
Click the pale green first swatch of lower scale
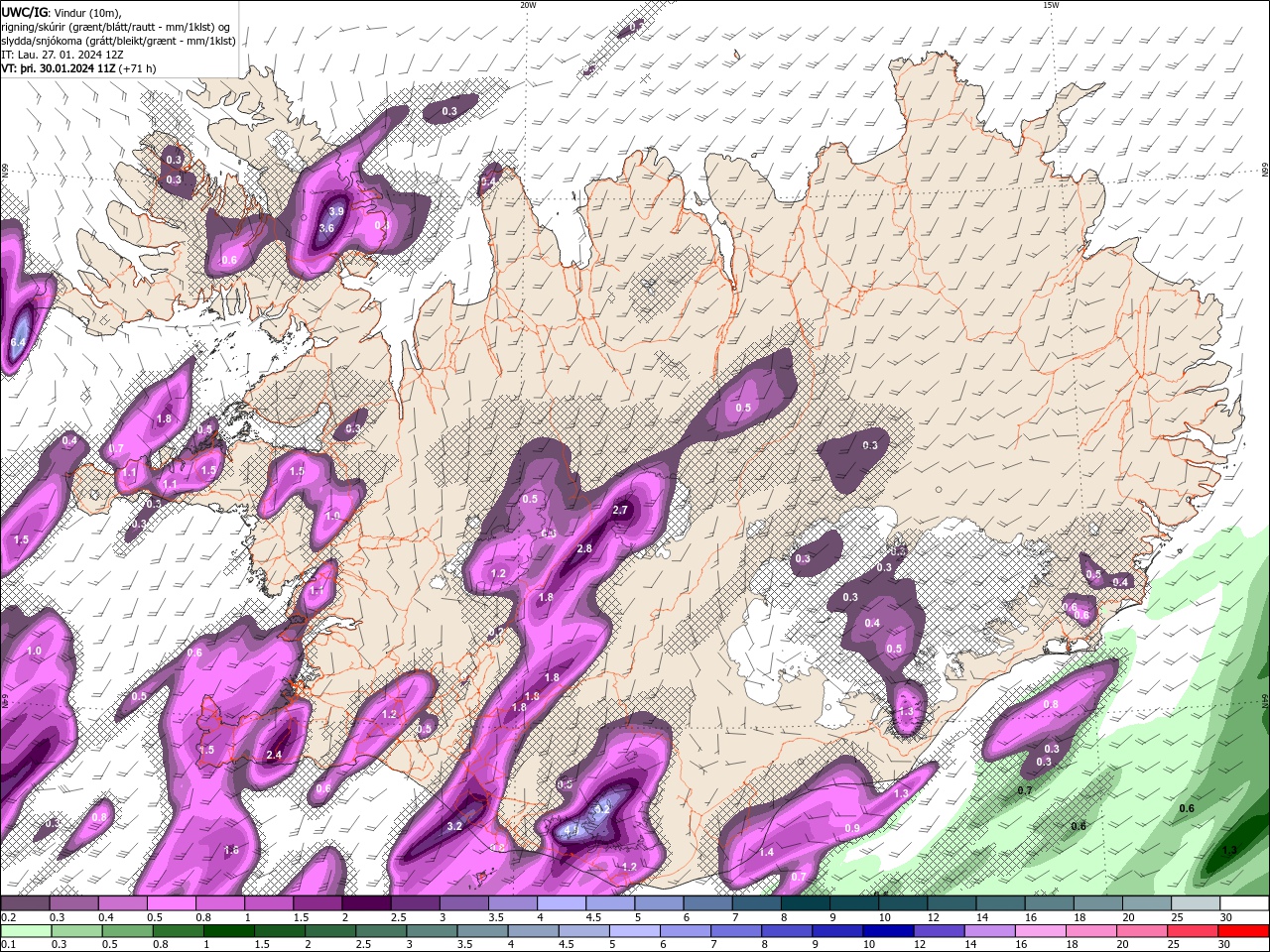(x=26, y=931)
